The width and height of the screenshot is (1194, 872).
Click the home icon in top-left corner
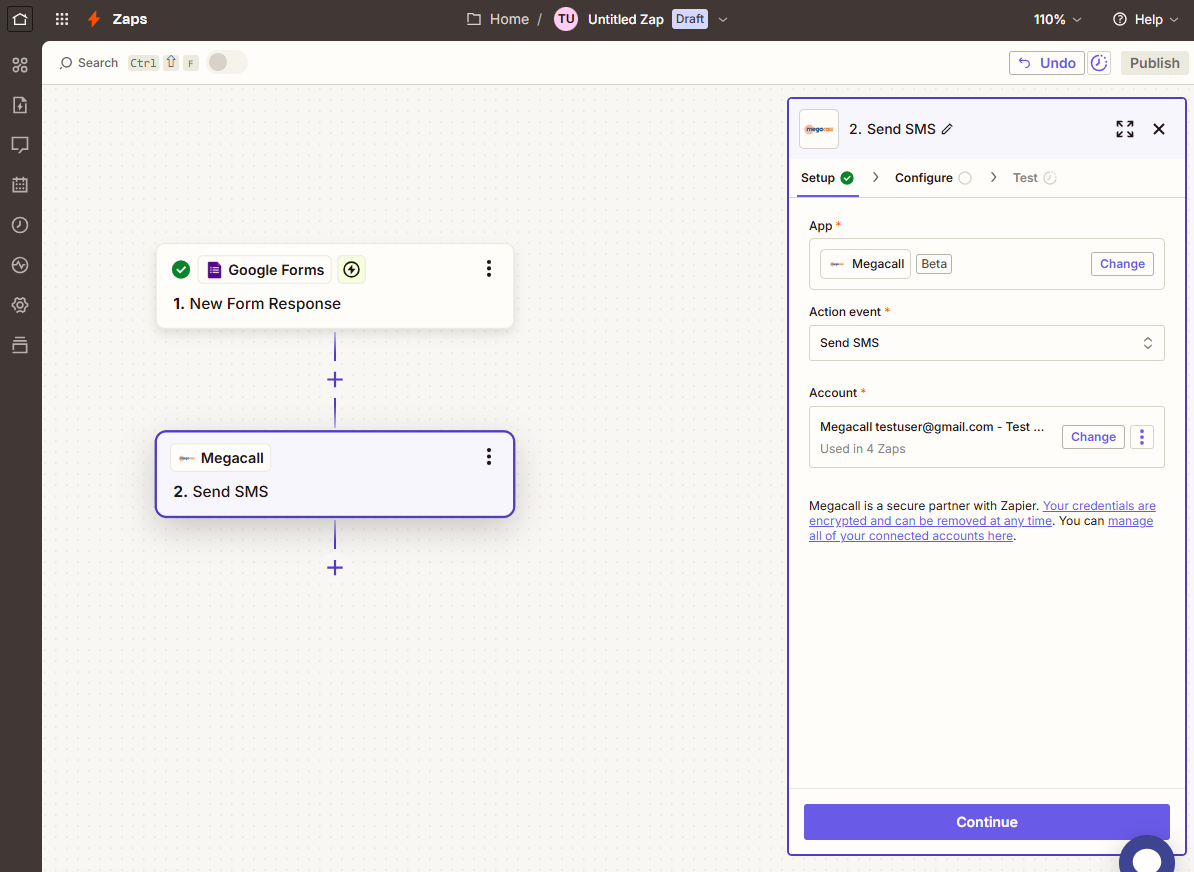click(20, 19)
